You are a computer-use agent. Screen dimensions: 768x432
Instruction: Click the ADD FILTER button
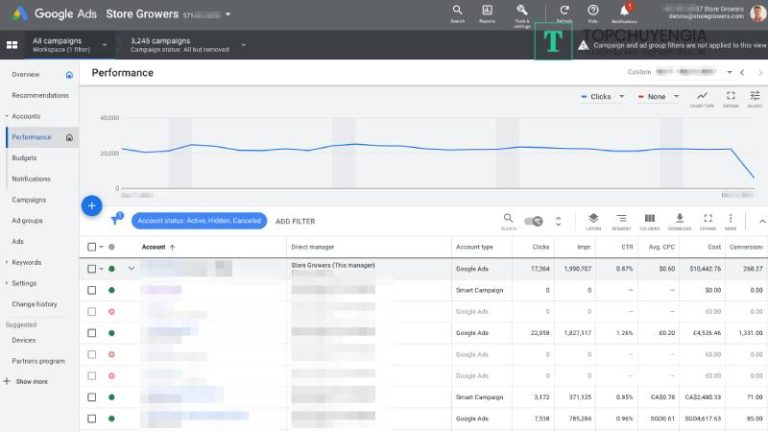pos(295,221)
